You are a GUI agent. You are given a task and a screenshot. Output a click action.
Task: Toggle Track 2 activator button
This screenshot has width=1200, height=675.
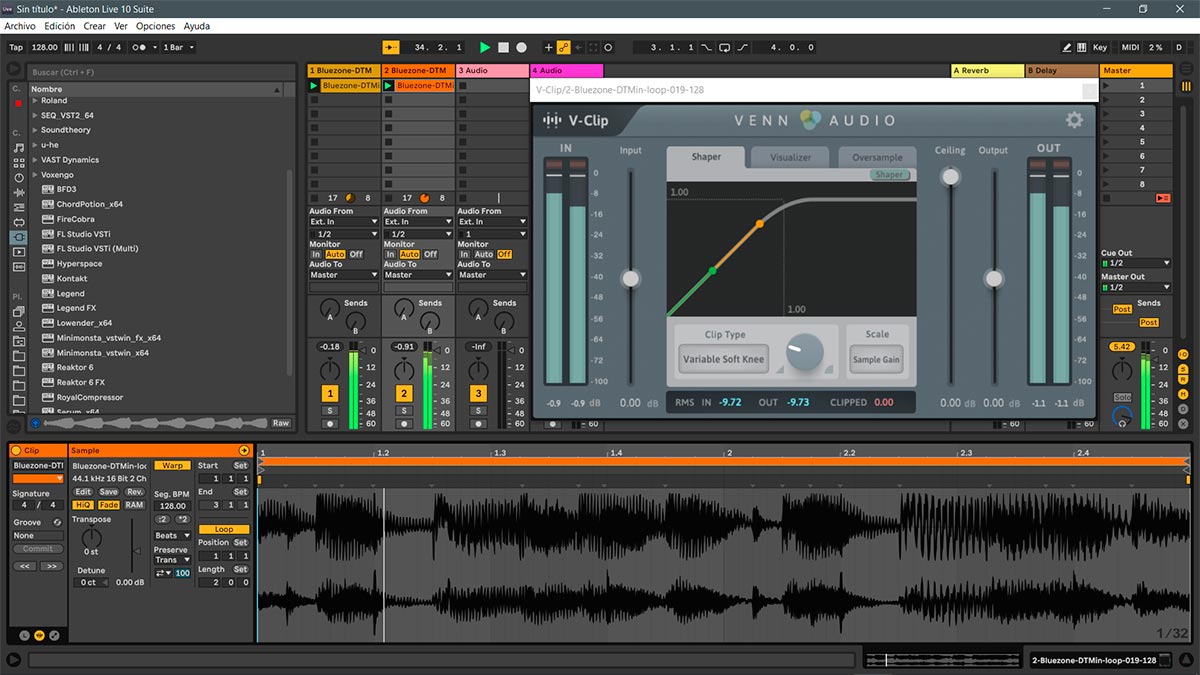[404, 394]
